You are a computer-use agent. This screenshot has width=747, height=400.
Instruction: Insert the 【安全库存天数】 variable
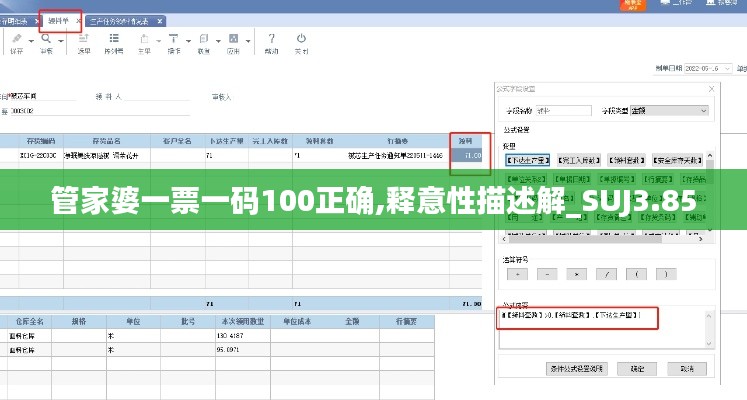pos(677,160)
